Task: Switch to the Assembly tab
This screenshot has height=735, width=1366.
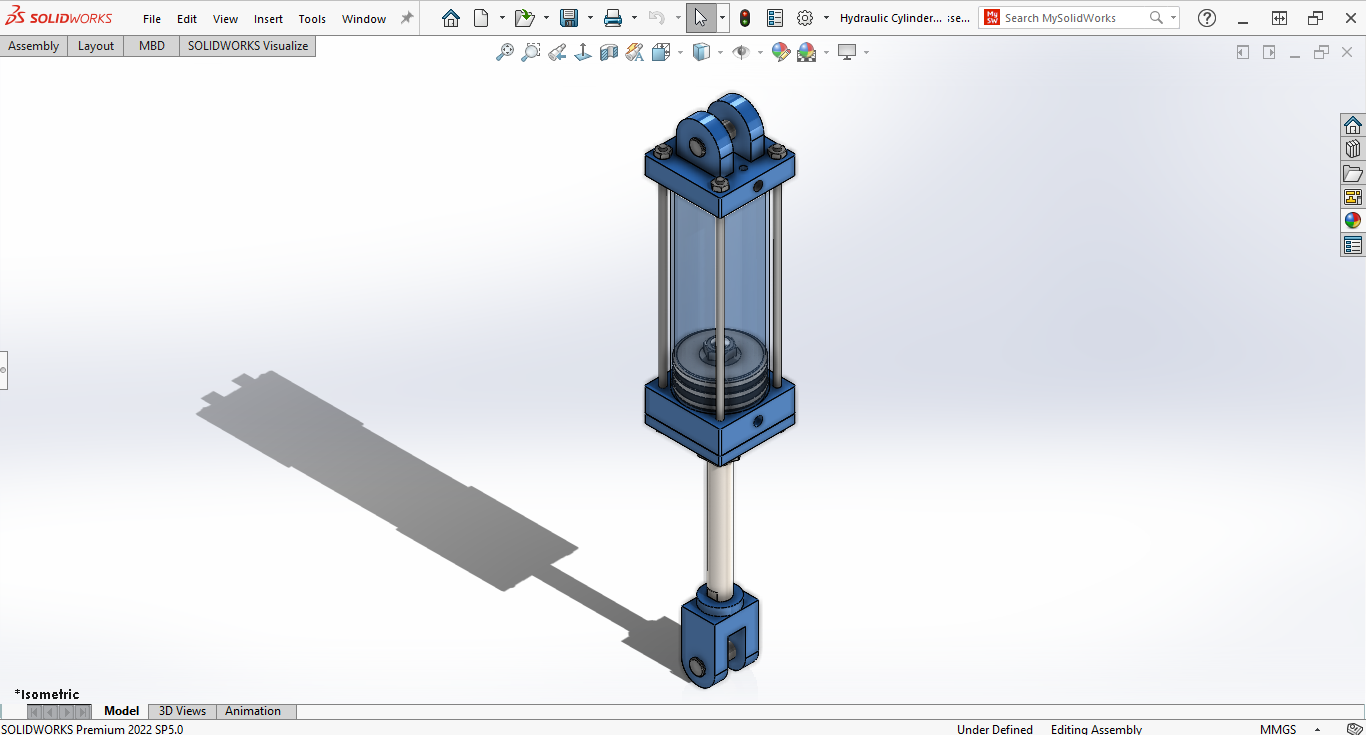Action: pyautogui.click(x=34, y=46)
